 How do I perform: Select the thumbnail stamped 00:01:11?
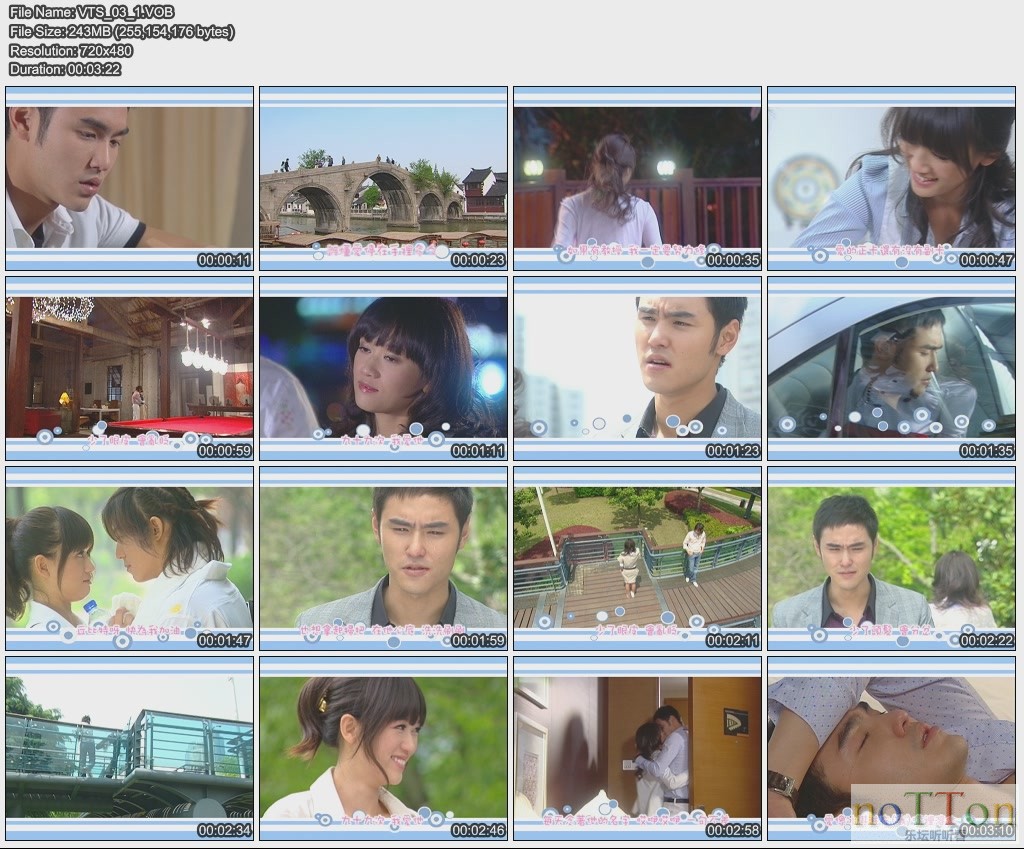(x=383, y=368)
